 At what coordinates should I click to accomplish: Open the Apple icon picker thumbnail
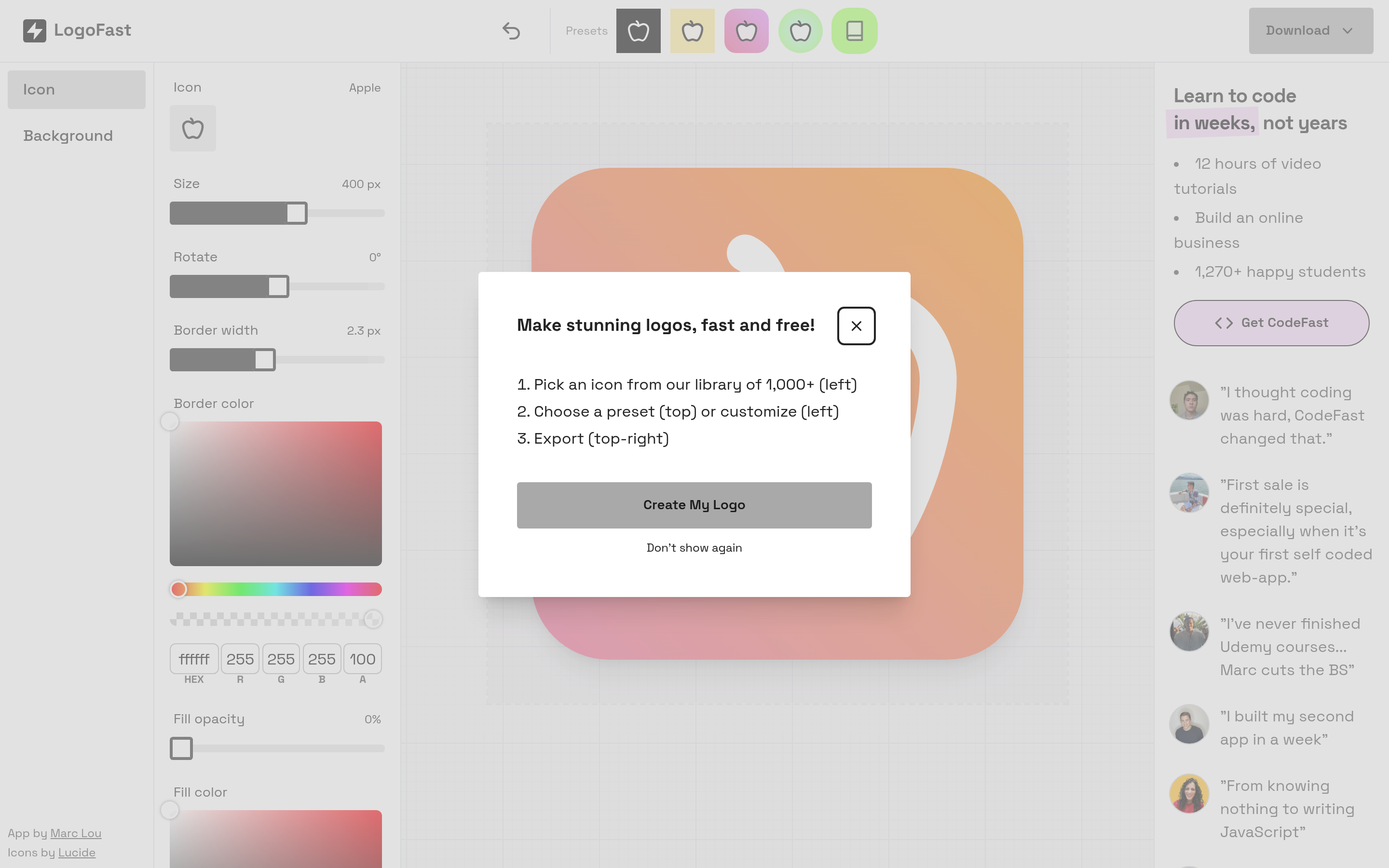(x=193, y=129)
